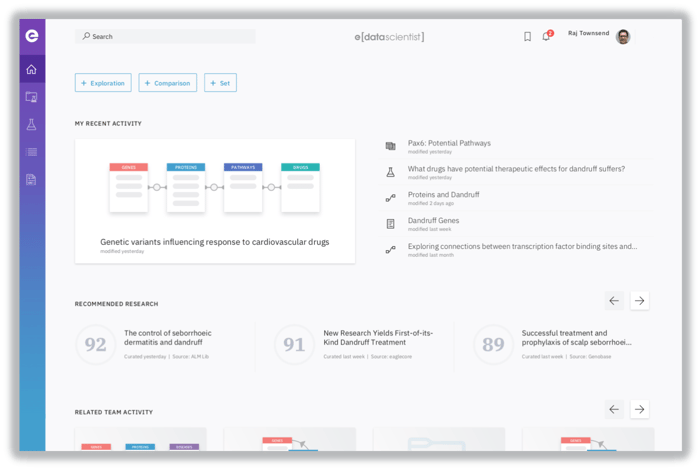Image resolution: width=700 pixels, height=469 pixels.
Task: Go to next Related Team Activity items
Action: (639, 409)
